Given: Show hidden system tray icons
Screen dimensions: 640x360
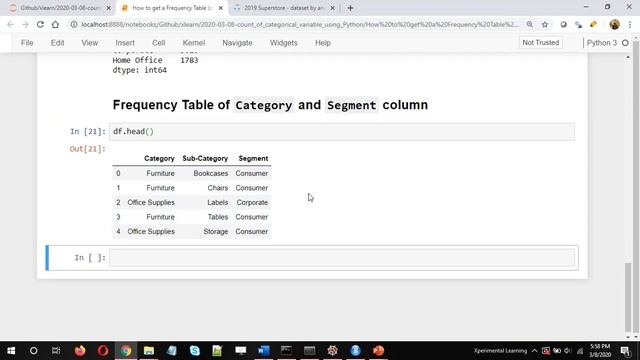Looking at the screenshot, I should coord(534,351).
